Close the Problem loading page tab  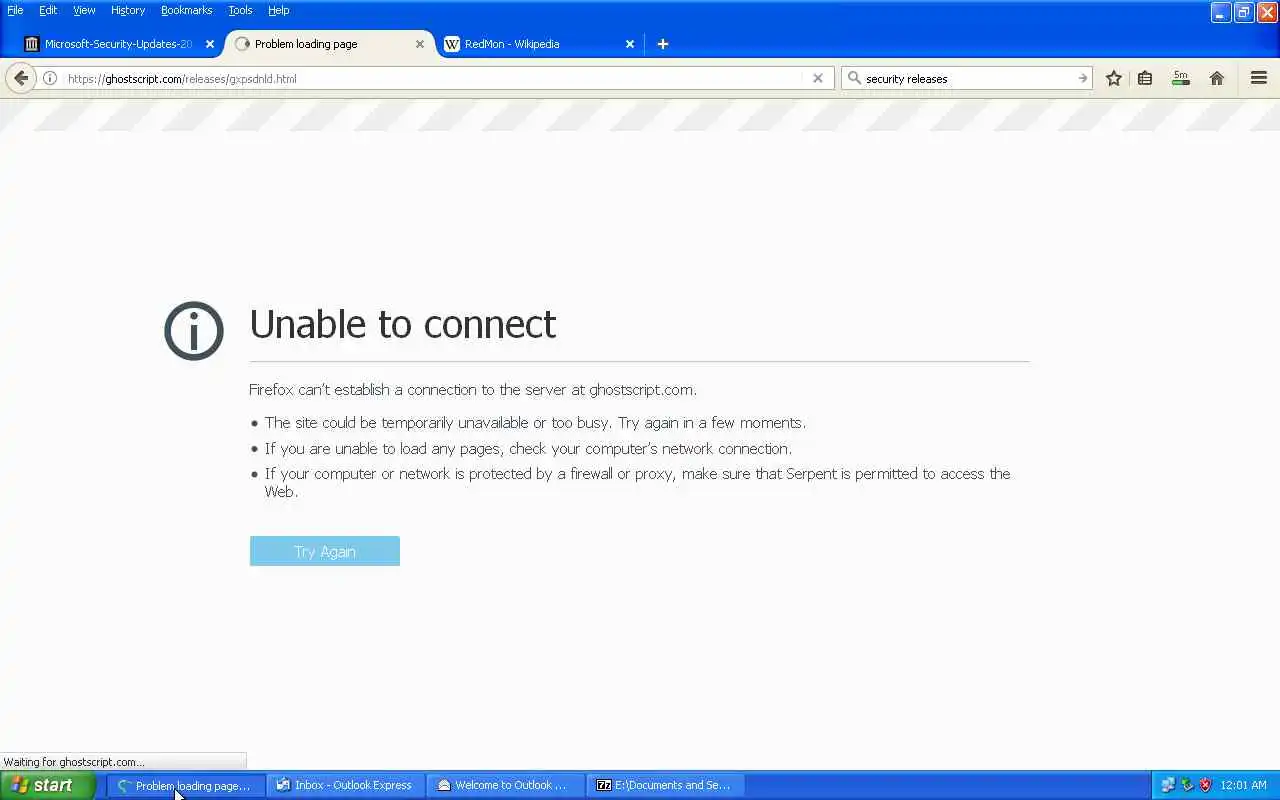(420, 44)
